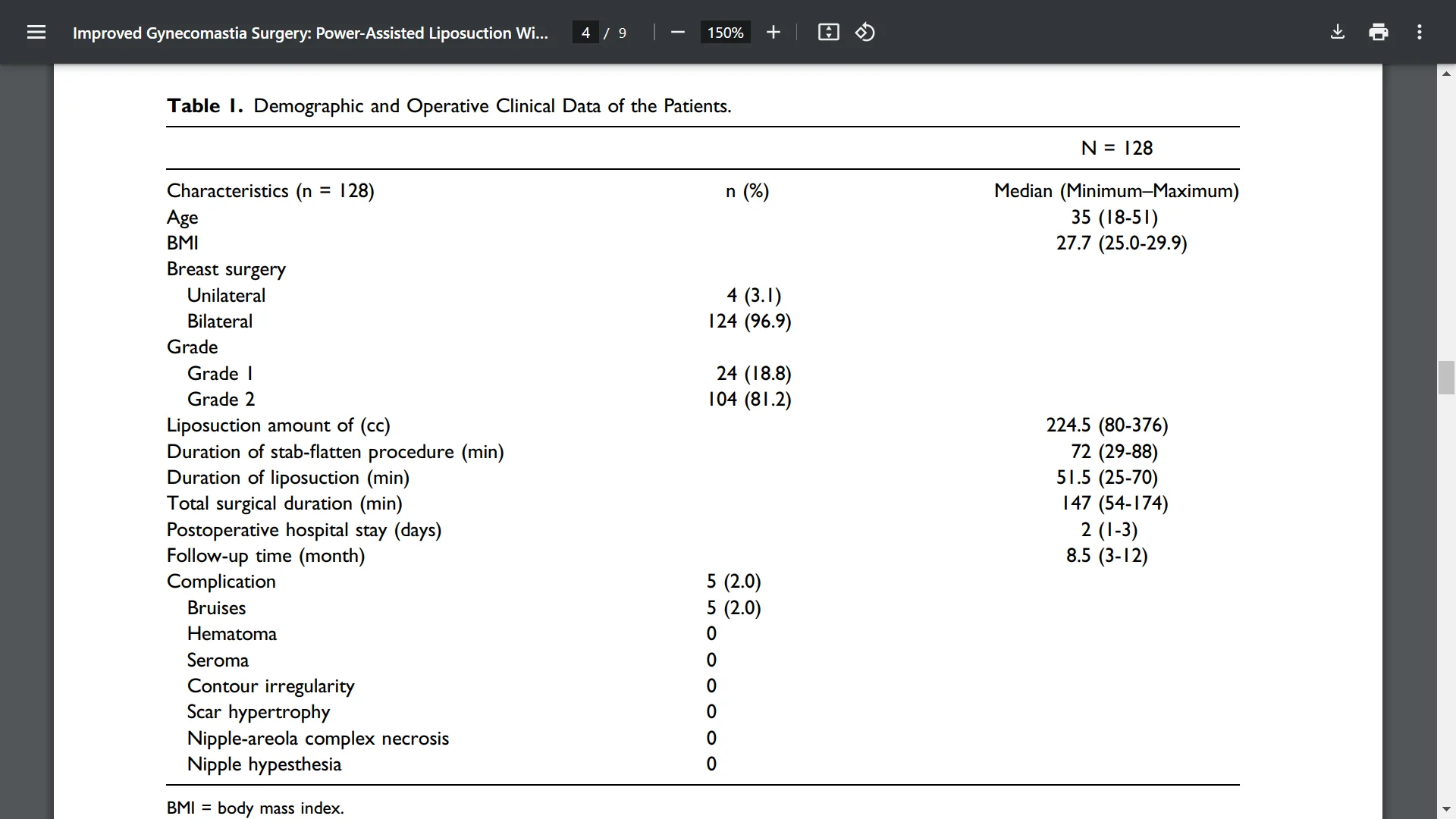Click the value '2 (1-3)'

(1109, 529)
